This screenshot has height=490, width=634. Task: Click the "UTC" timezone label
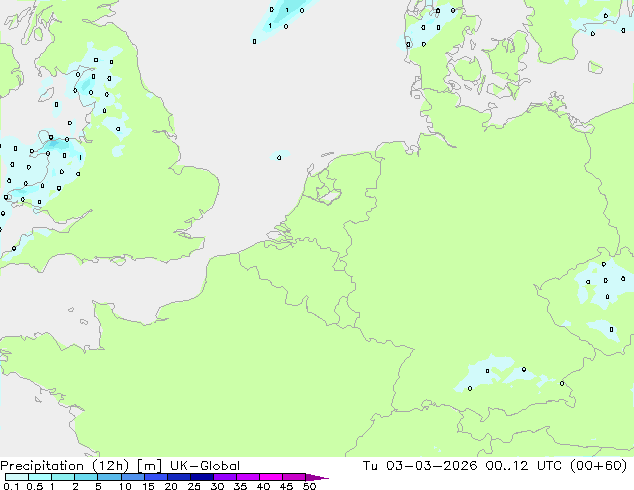click(x=549, y=466)
